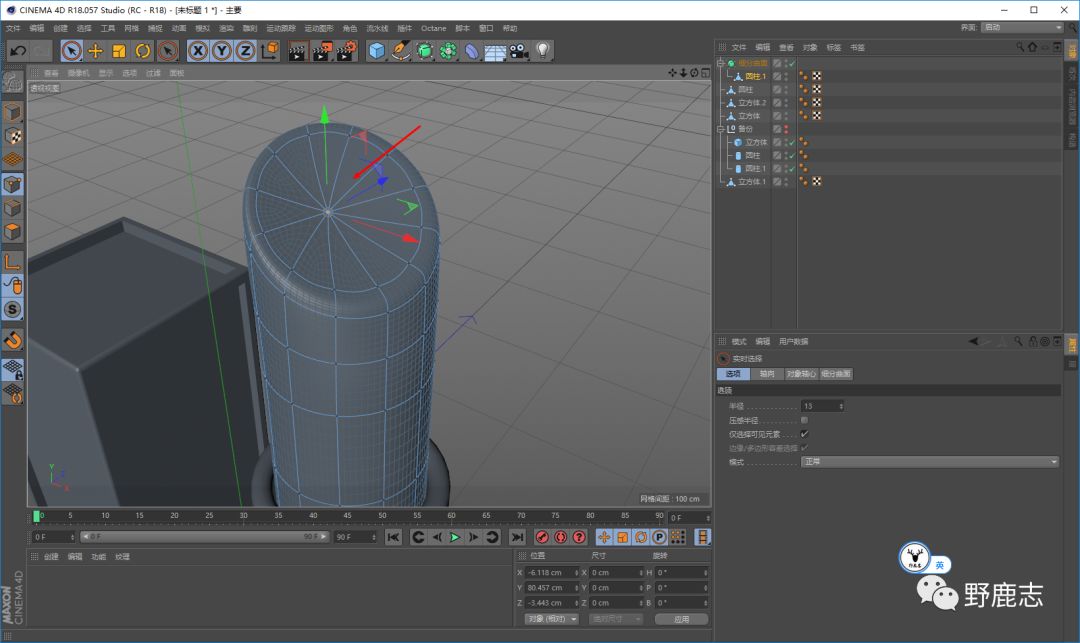Open the 模拟 menu in menu bar
This screenshot has width=1080, height=643.
(203, 28)
